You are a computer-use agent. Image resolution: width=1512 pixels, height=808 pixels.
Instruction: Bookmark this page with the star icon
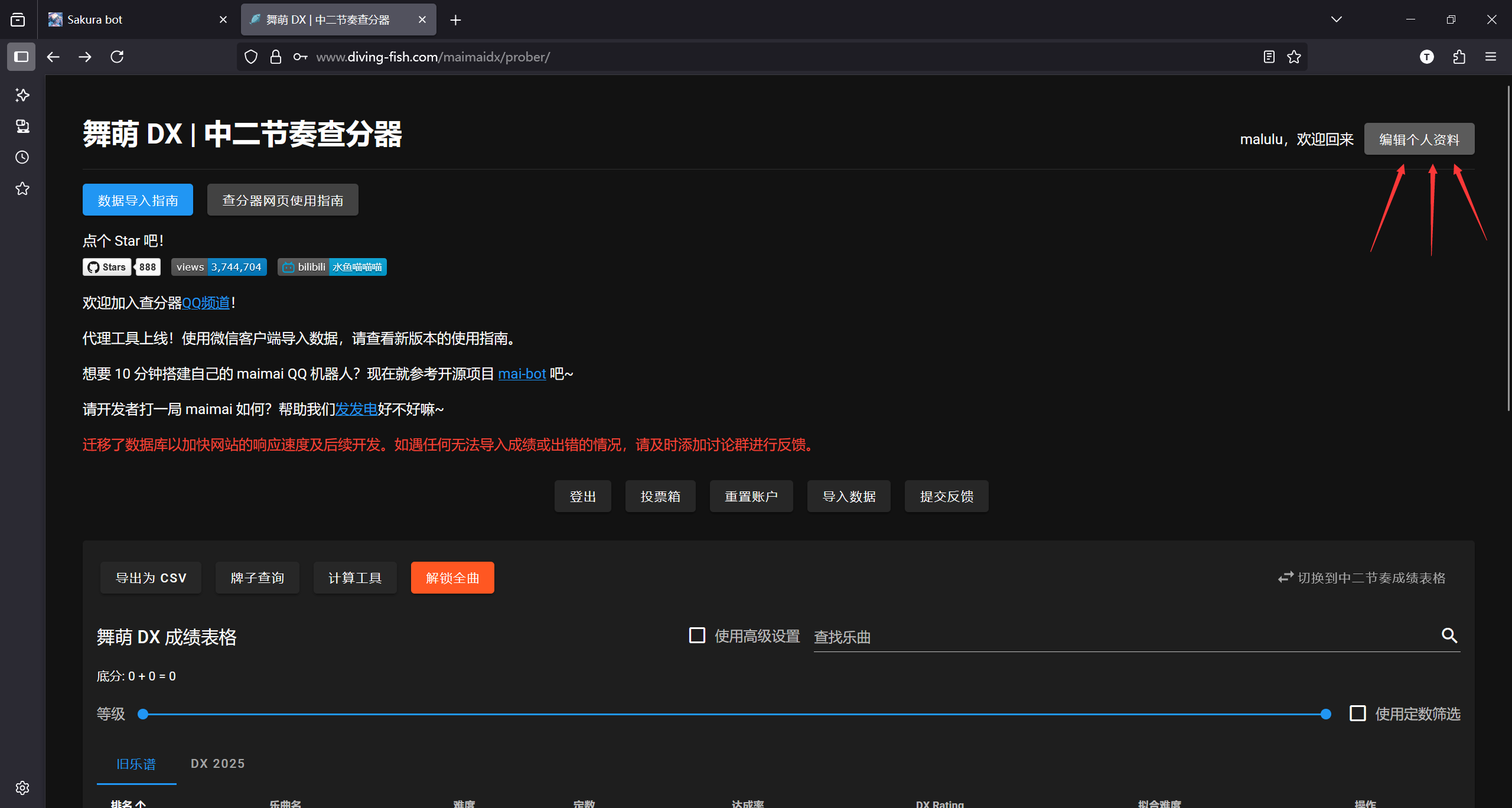tap(1294, 57)
